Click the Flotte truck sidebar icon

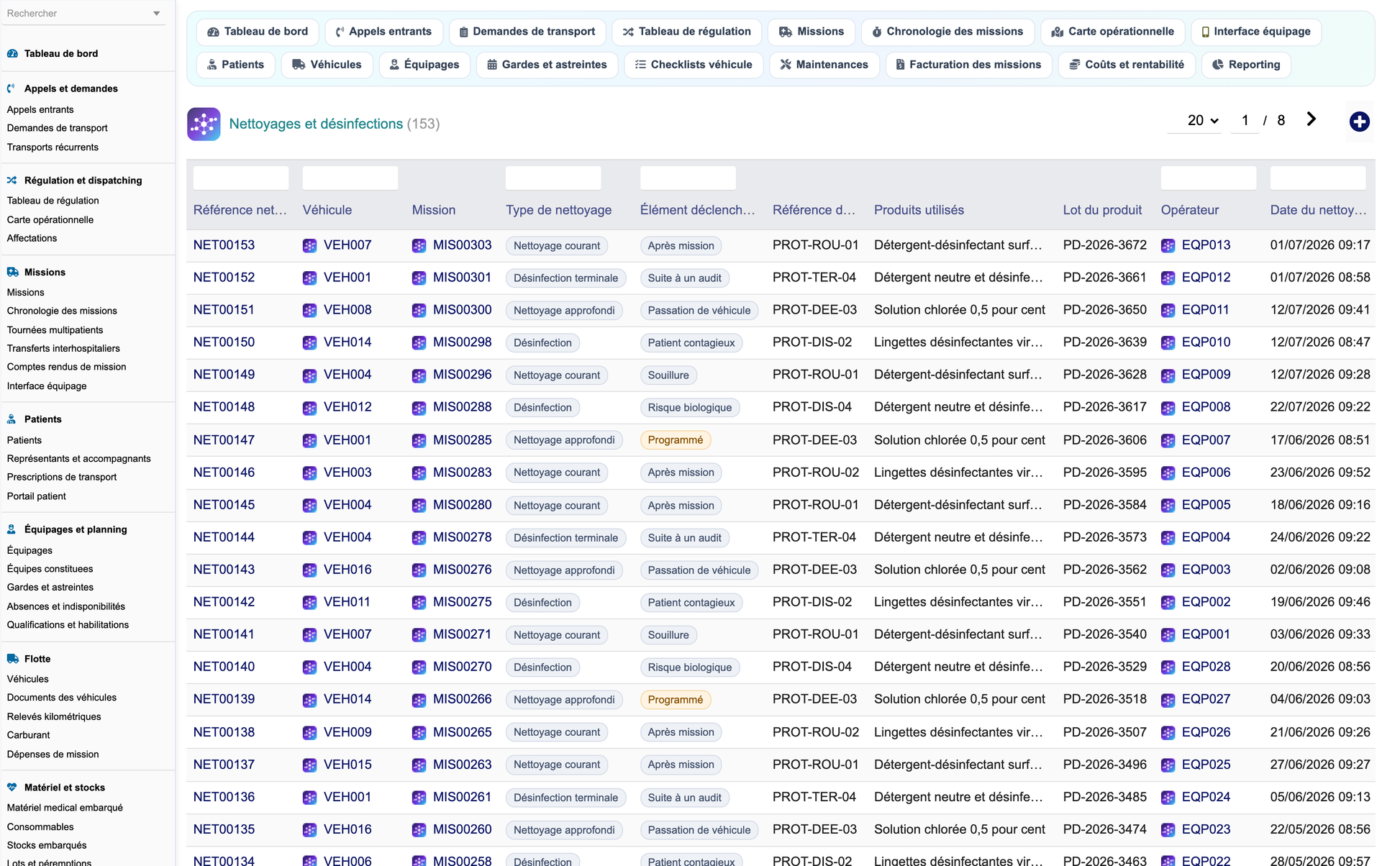coord(12,659)
